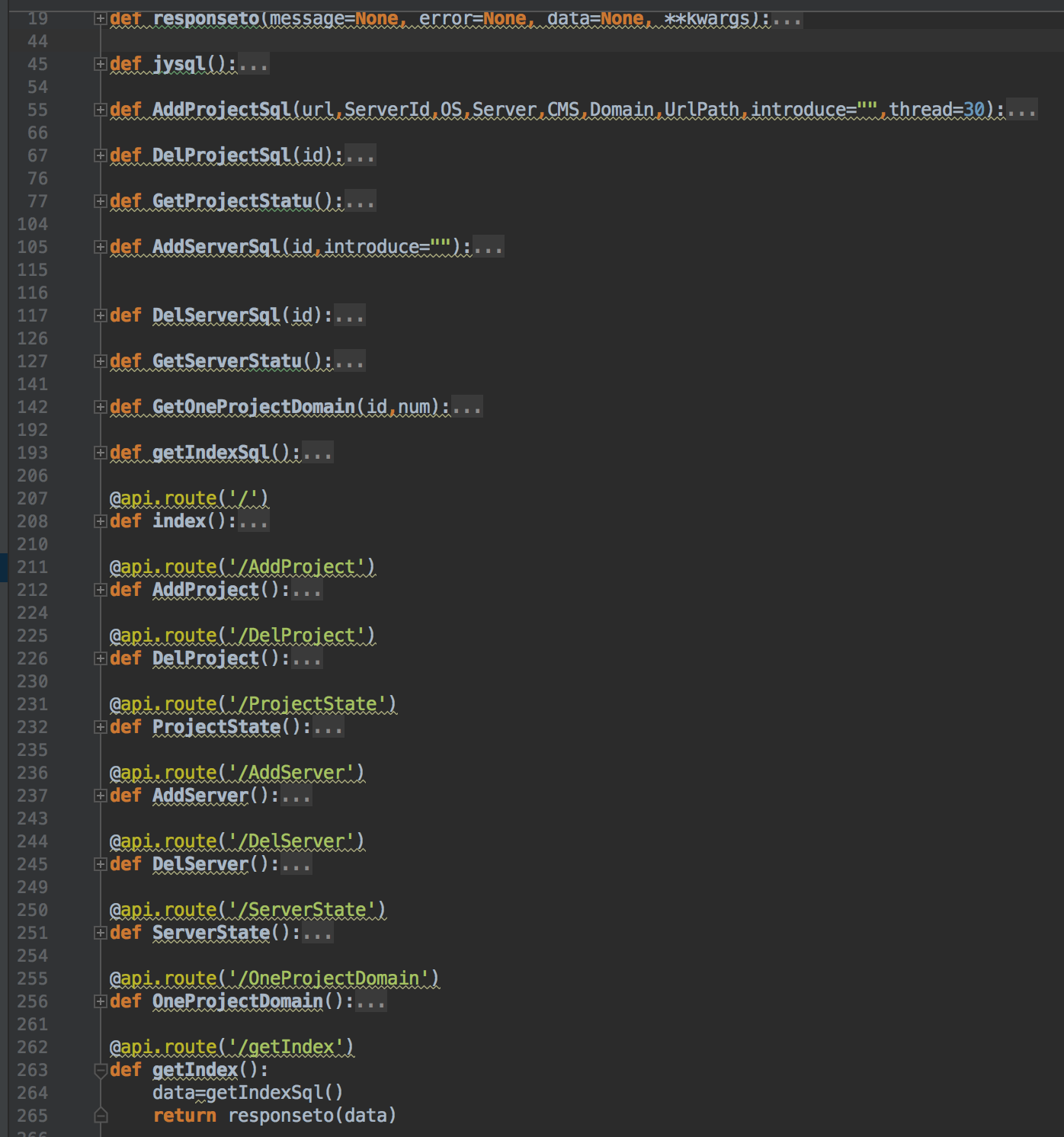Image resolution: width=1064 pixels, height=1137 pixels.
Task: Collapse the getIndex function with minus icon
Action: point(100,1070)
